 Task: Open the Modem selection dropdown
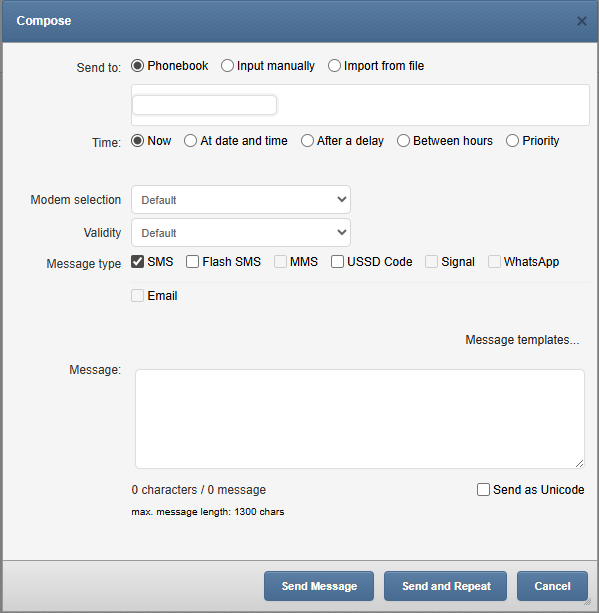coord(241,200)
